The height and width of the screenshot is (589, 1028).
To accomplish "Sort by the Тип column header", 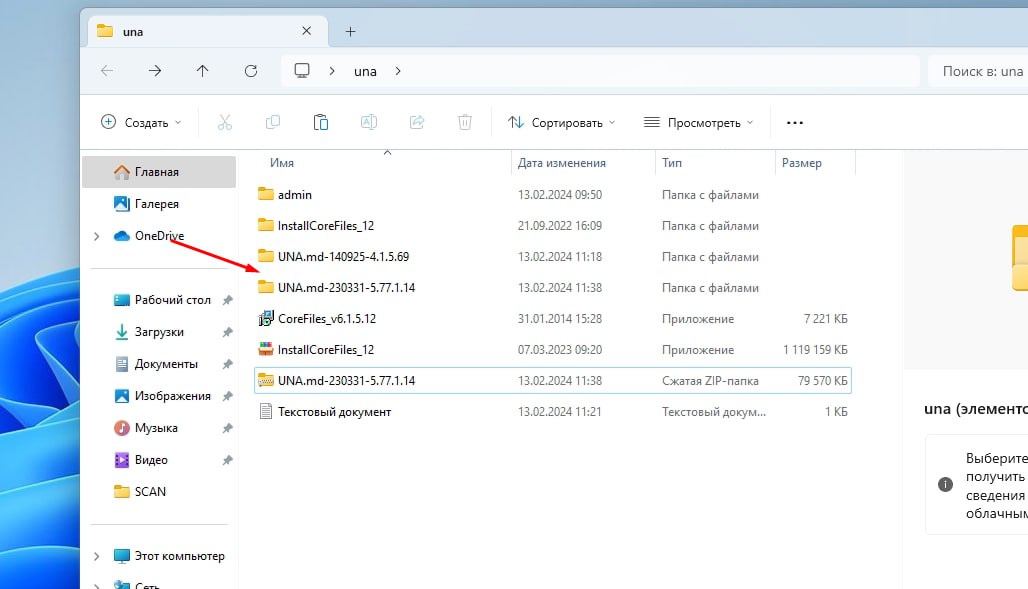I will [x=672, y=163].
